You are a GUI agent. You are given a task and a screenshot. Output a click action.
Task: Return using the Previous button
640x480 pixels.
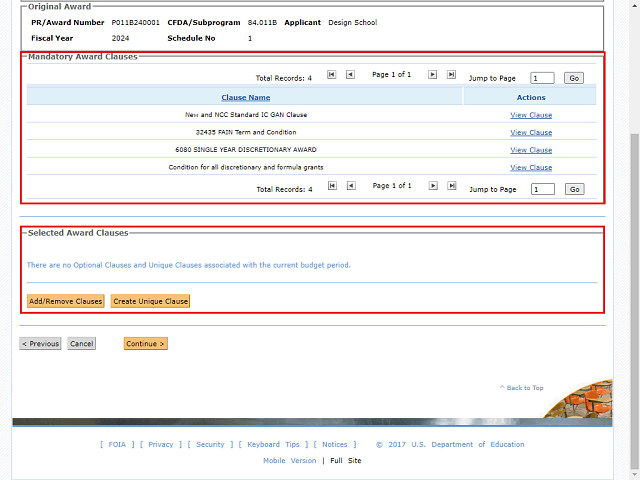coord(40,344)
